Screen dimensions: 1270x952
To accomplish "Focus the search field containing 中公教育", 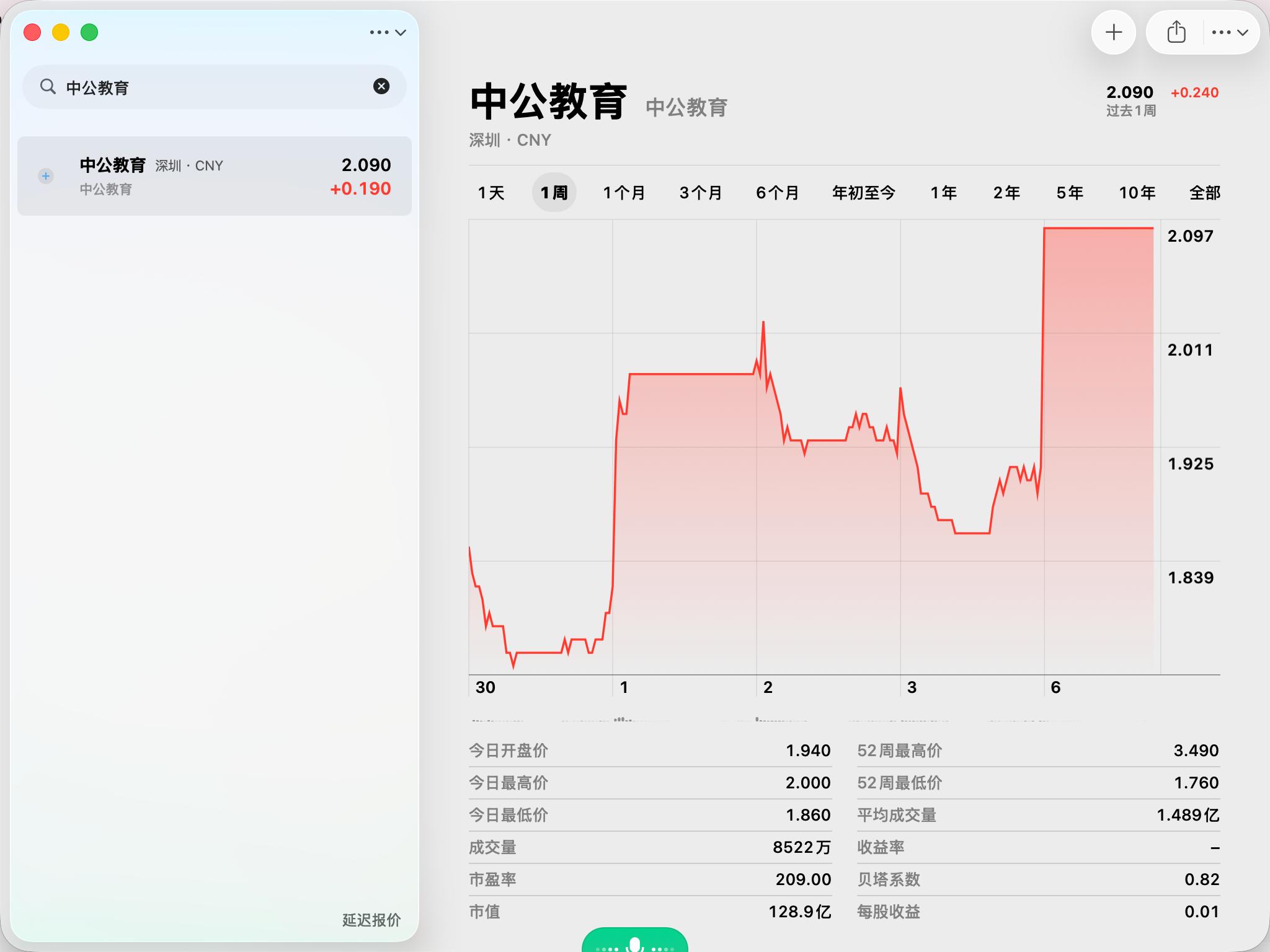I will pos(214,87).
